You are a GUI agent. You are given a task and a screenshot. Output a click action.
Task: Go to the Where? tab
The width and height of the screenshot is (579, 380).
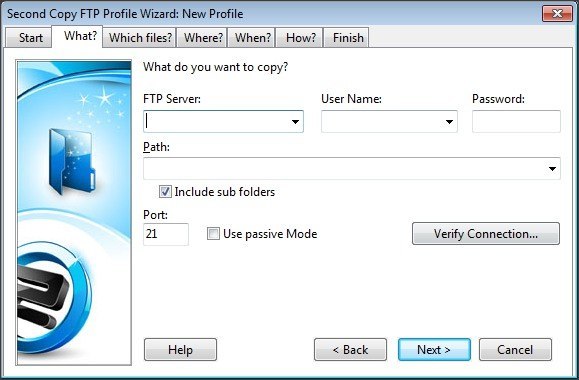[x=202, y=38]
